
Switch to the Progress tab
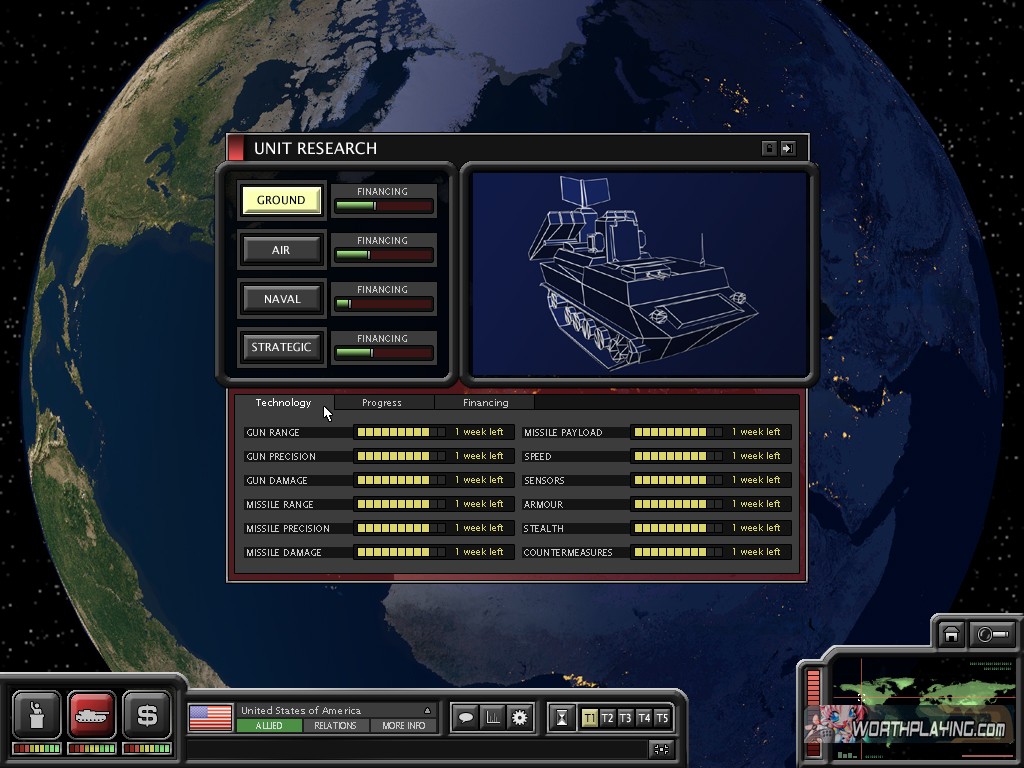tap(382, 402)
